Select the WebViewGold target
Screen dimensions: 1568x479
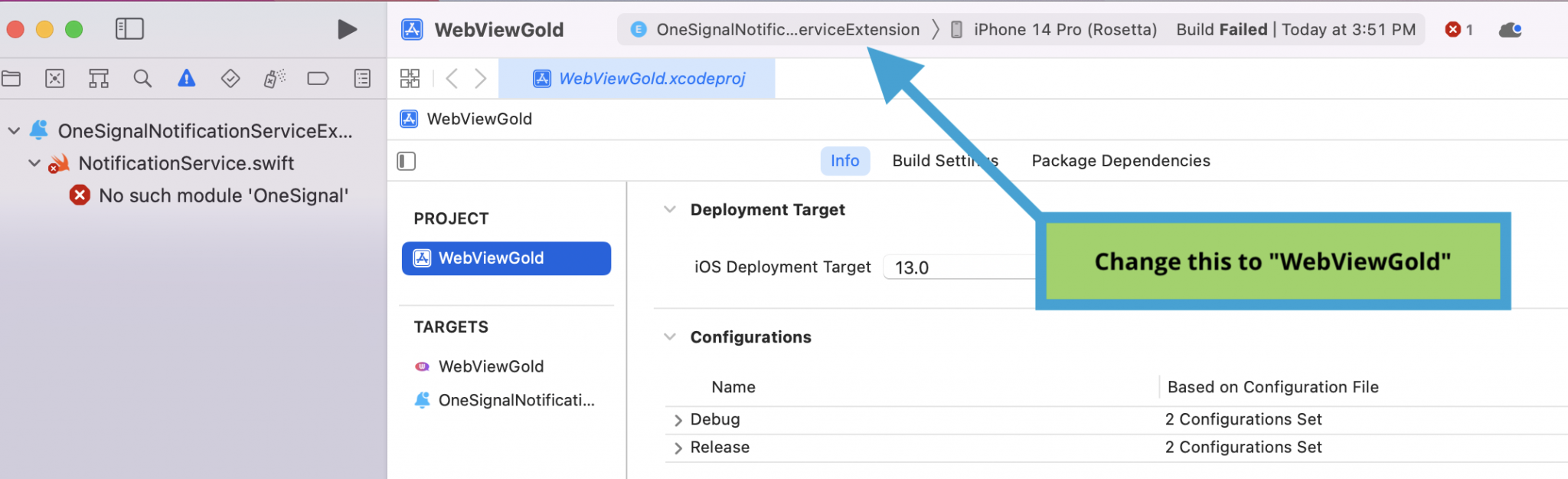[x=491, y=366]
